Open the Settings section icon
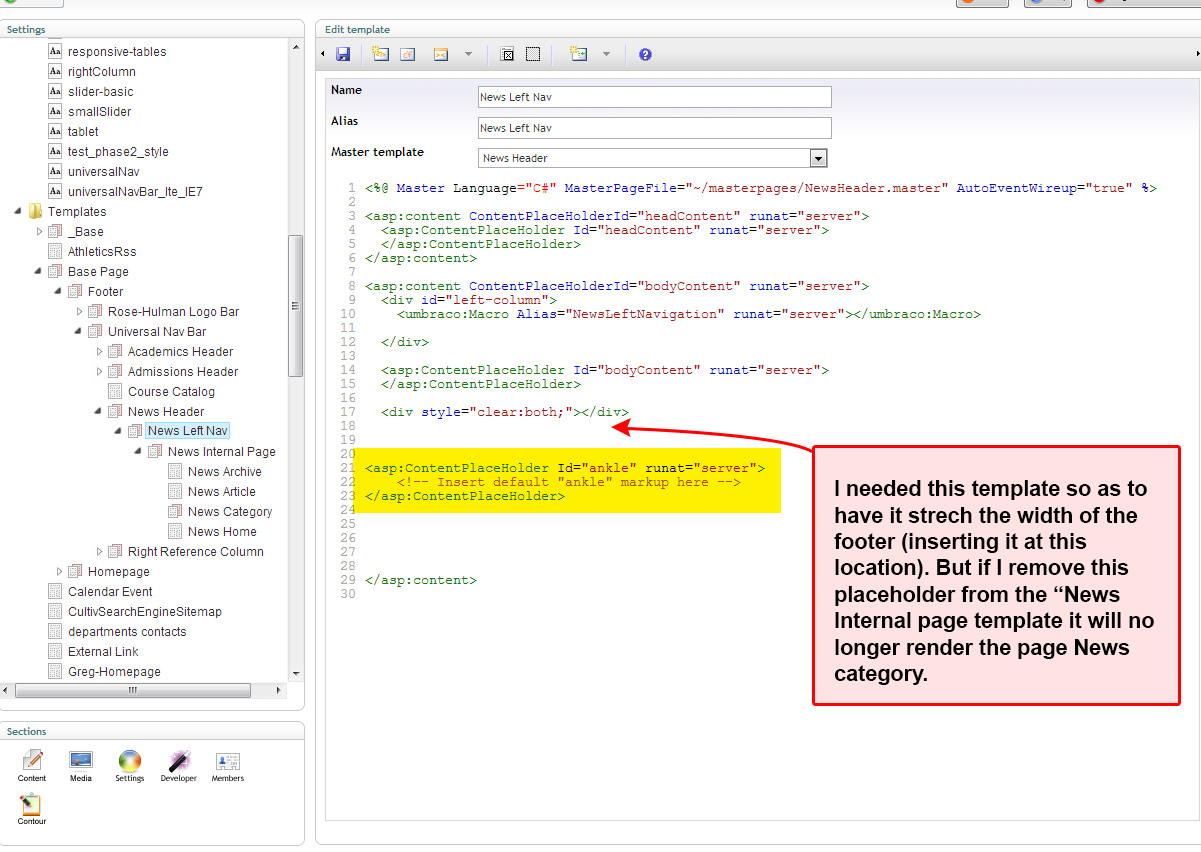 (130, 765)
